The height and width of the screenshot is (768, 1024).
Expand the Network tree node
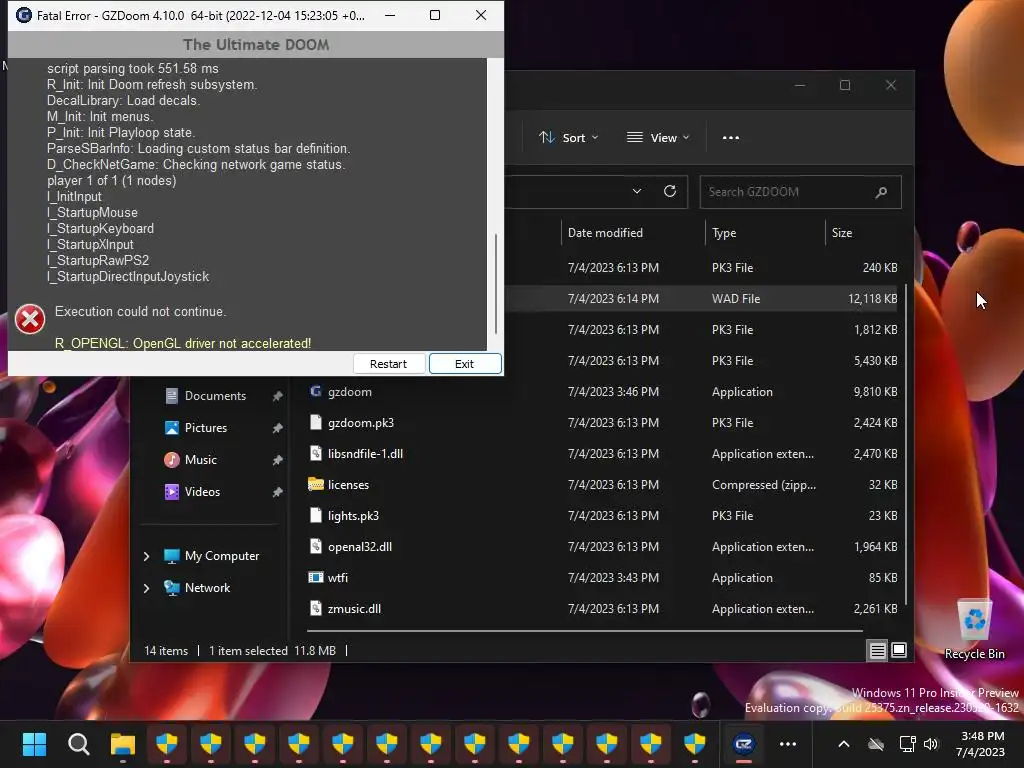click(x=146, y=588)
